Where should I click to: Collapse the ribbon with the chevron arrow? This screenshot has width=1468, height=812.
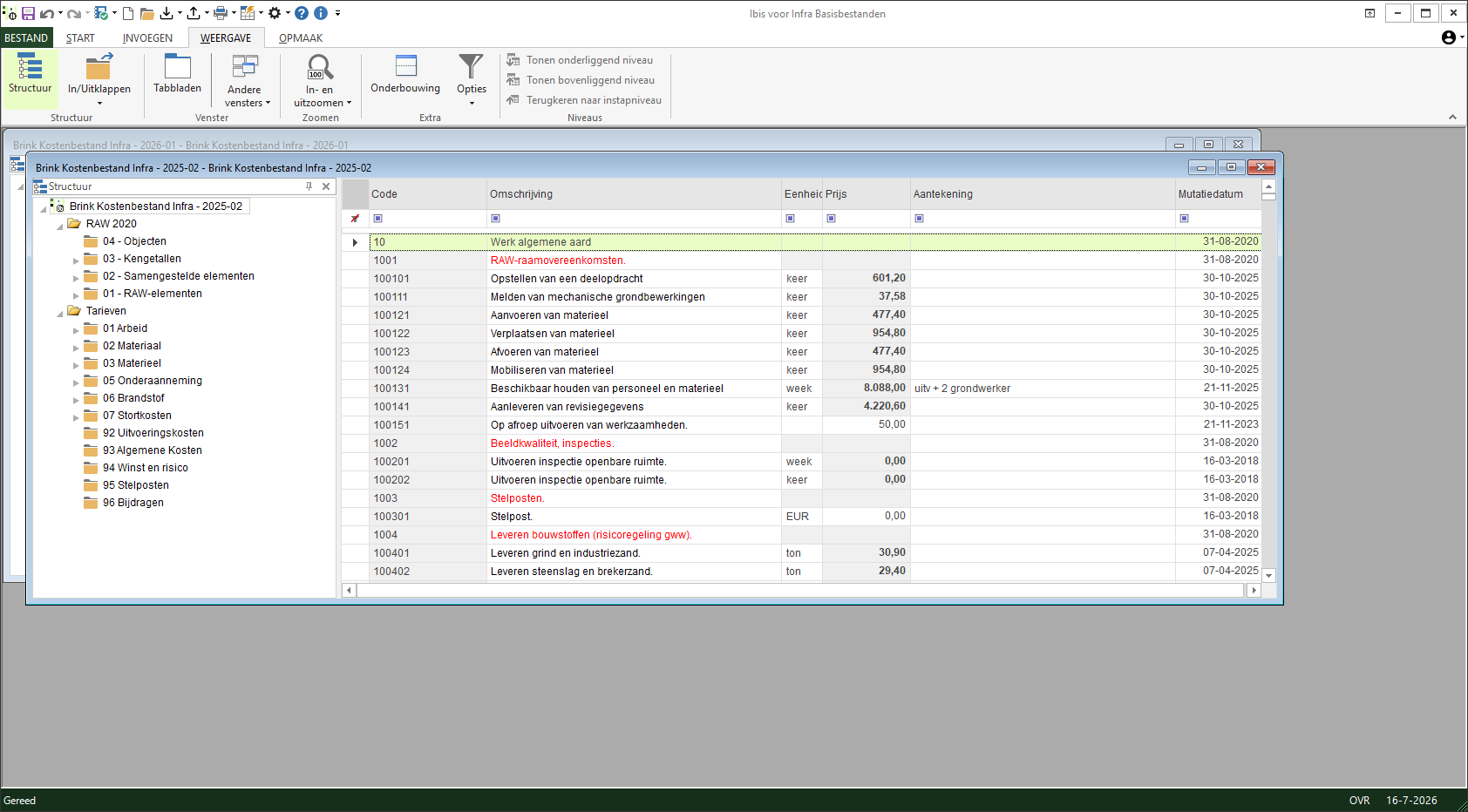(x=1452, y=117)
